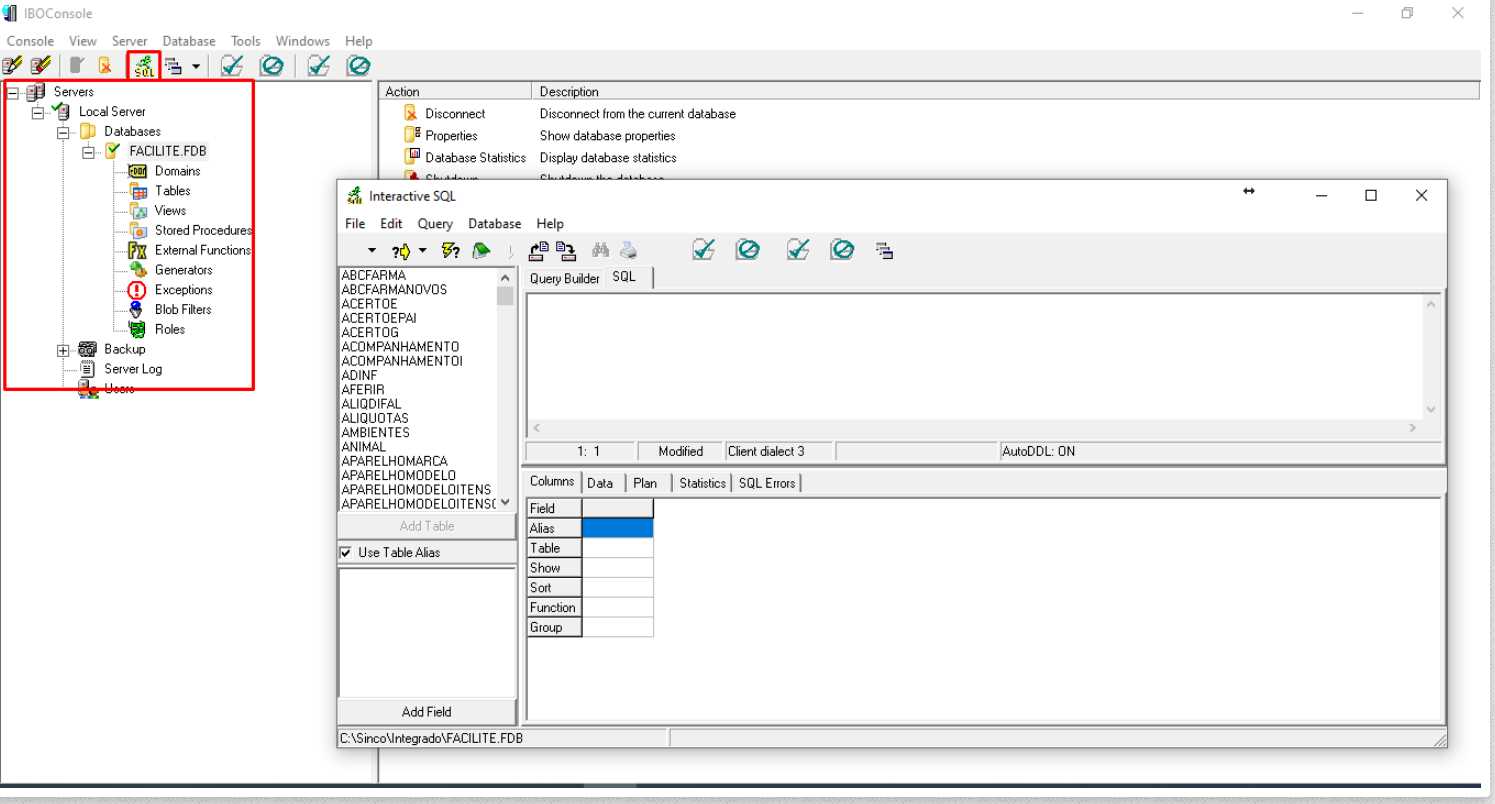Click the save SQL script icon
This screenshot has height=804, width=1495.
point(566,251)
